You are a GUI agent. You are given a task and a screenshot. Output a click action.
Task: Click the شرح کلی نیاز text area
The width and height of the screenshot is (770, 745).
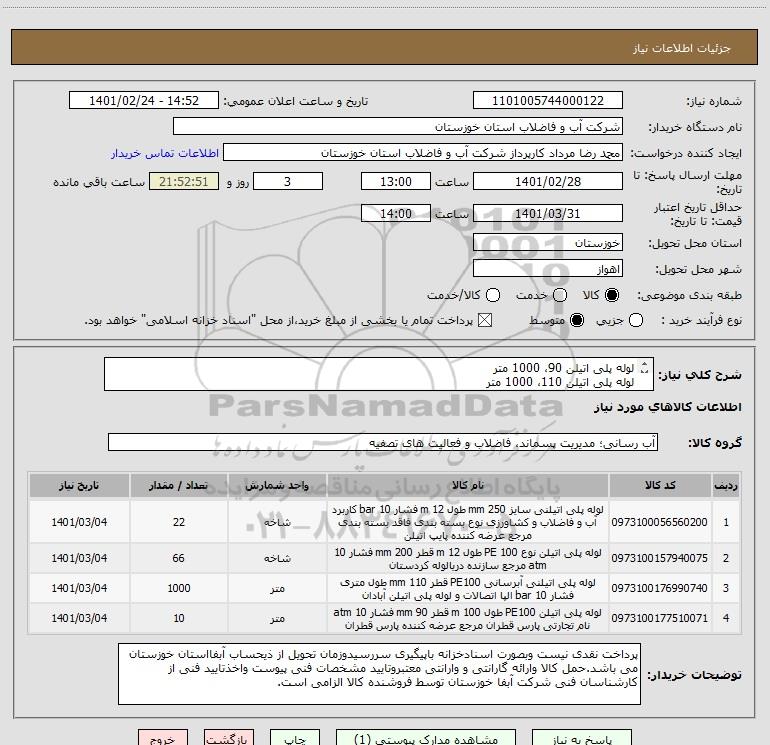pos(379,374)
